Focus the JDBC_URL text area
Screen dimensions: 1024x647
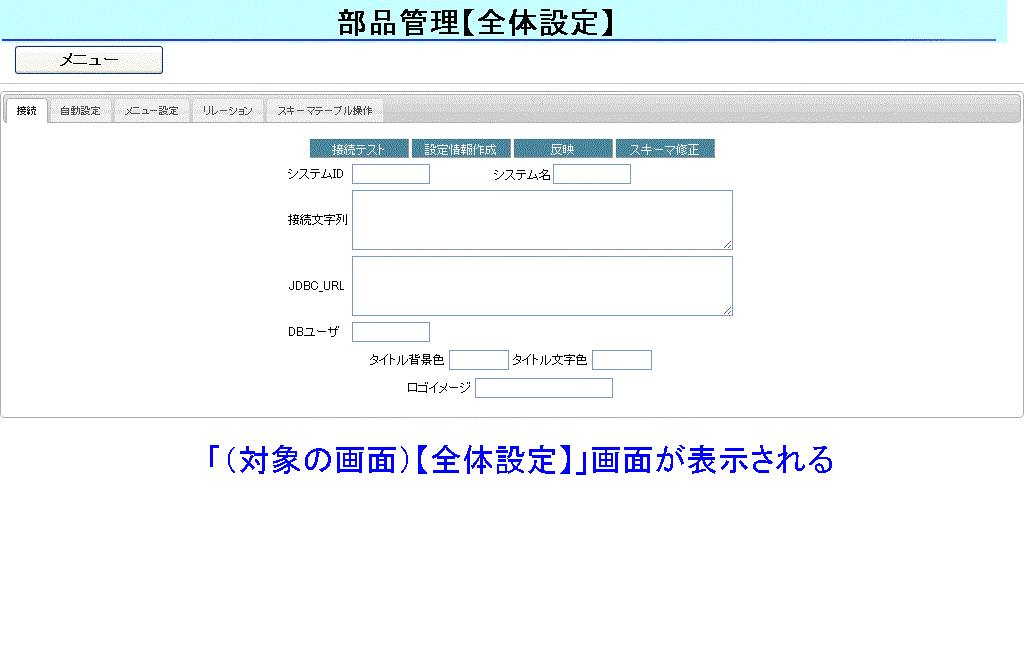click(x=541, y=285)
